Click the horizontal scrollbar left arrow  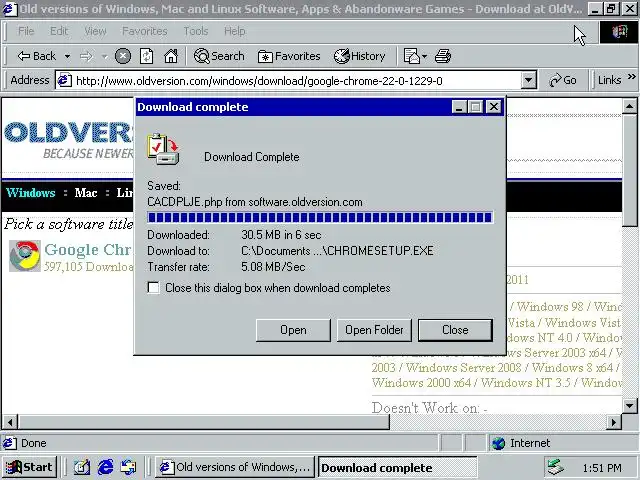(10, 422)
